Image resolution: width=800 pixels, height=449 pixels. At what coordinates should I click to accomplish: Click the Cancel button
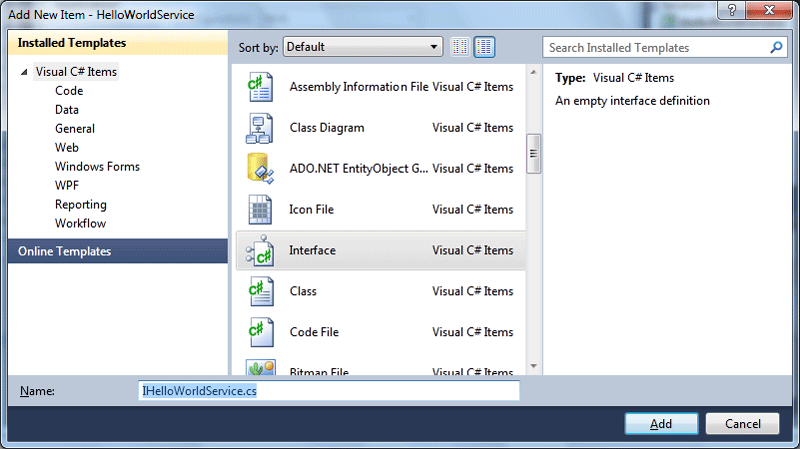tap(742, 423)
